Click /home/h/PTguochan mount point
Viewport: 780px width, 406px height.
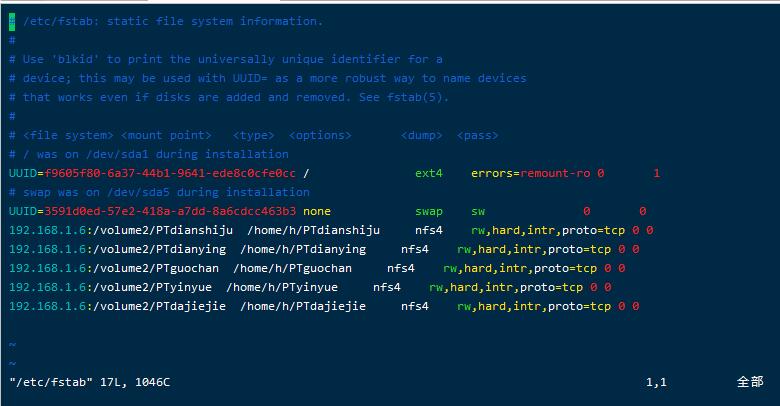[x=292, y=268]
